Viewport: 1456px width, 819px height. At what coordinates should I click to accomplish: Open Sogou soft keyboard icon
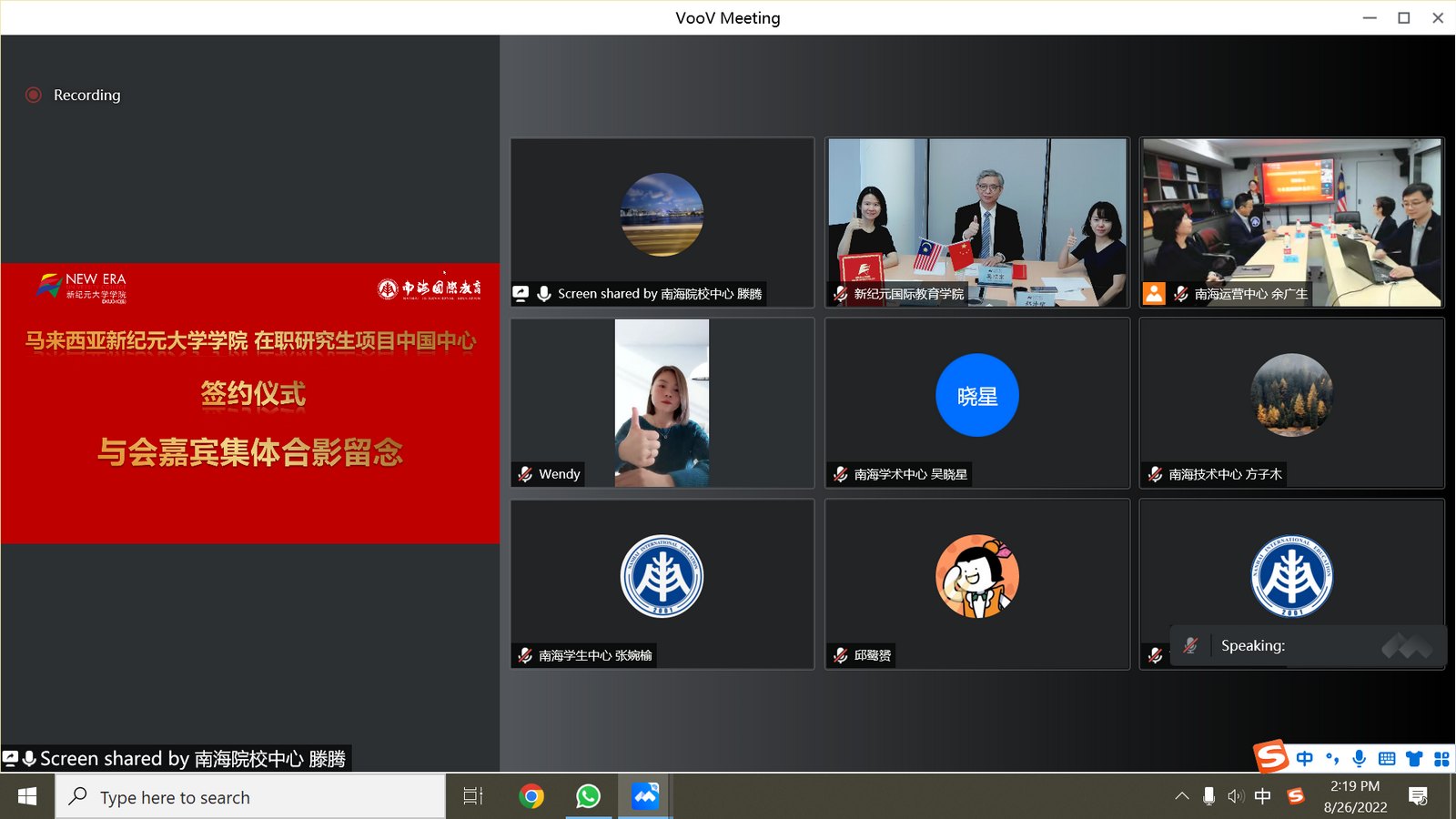1387,759
